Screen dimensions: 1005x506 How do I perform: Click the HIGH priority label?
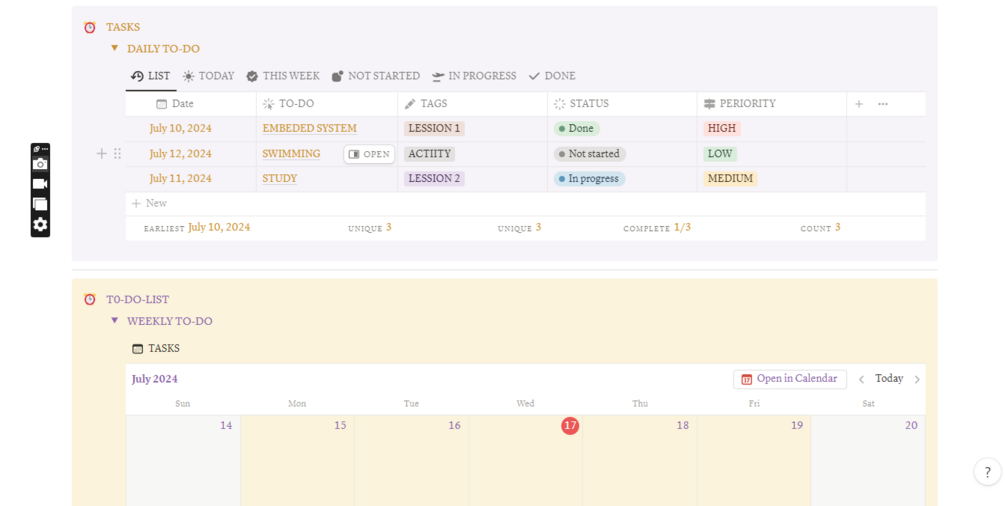click(722, 128)
